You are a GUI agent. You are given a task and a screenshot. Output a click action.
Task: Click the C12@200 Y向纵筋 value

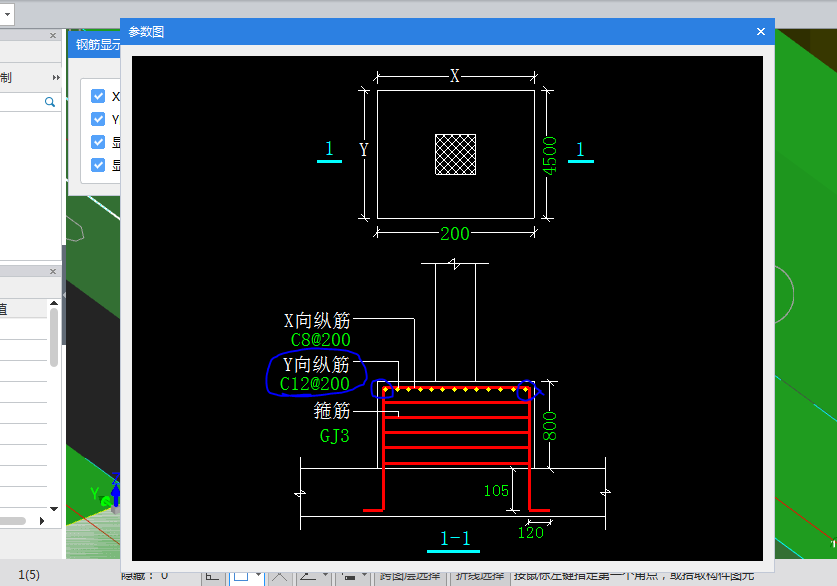pos(314,383)
